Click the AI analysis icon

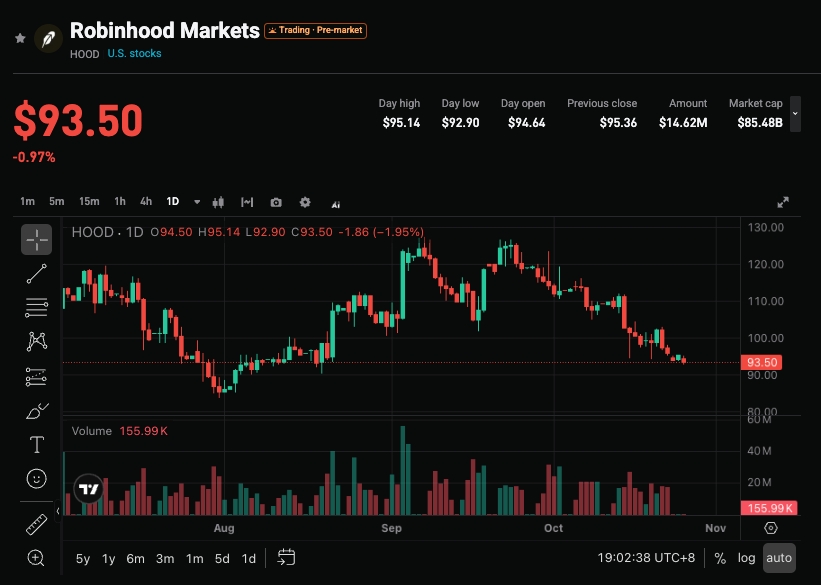point(336,204)
